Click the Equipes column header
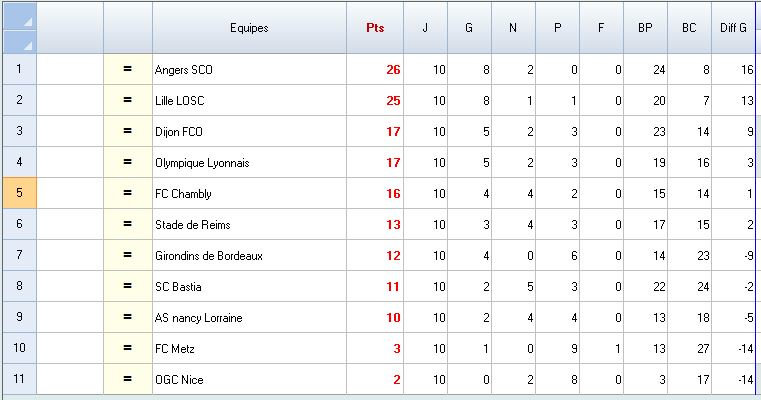The image size is (761, 400). click(248, 28)
